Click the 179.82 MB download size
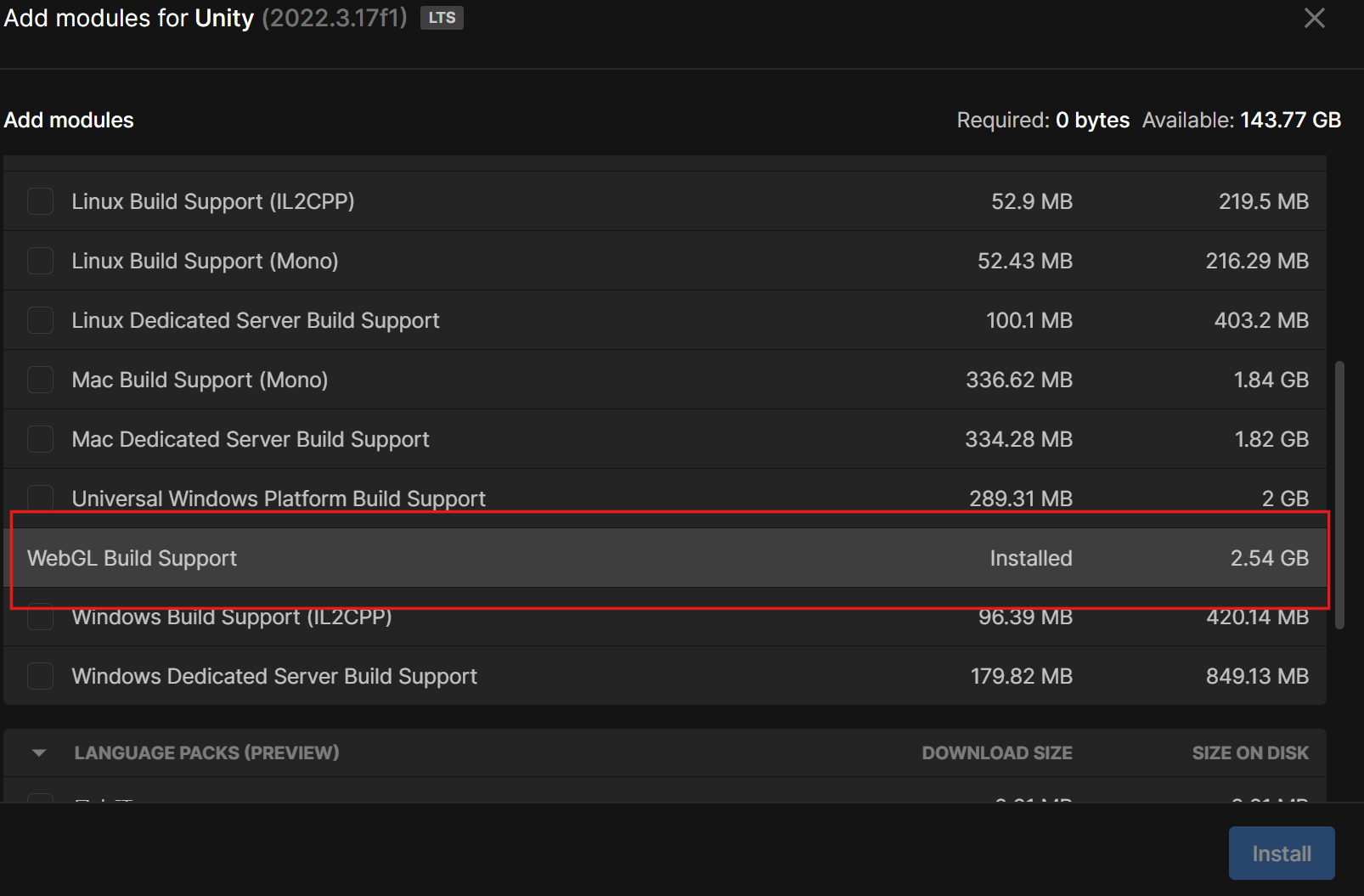 (1022, 676)
